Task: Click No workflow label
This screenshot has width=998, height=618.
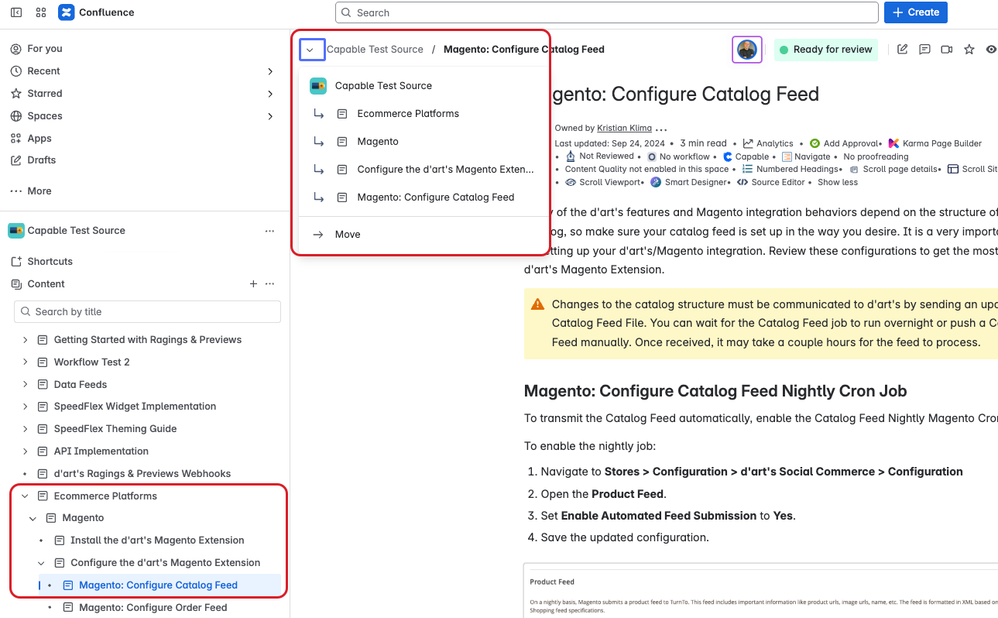Action: [678, 156]
